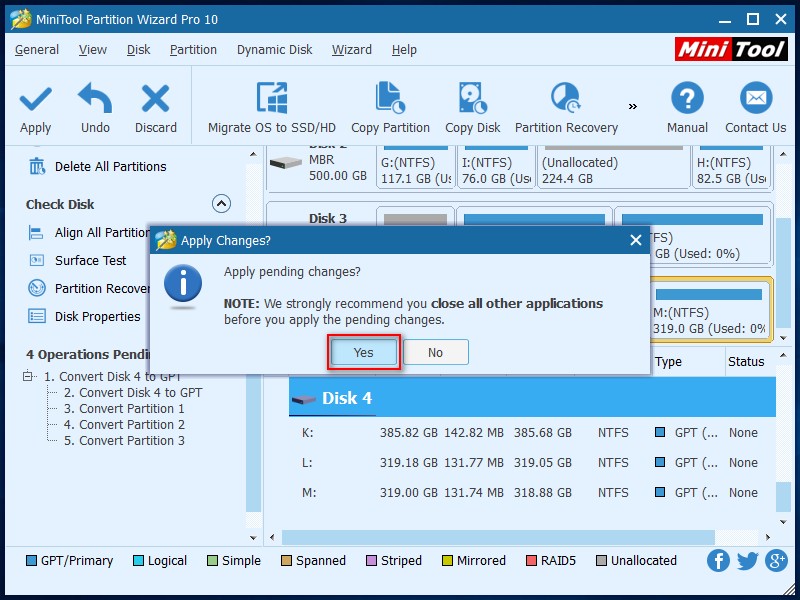
Task: Select the M: partition list row
Action: [532, 493]
